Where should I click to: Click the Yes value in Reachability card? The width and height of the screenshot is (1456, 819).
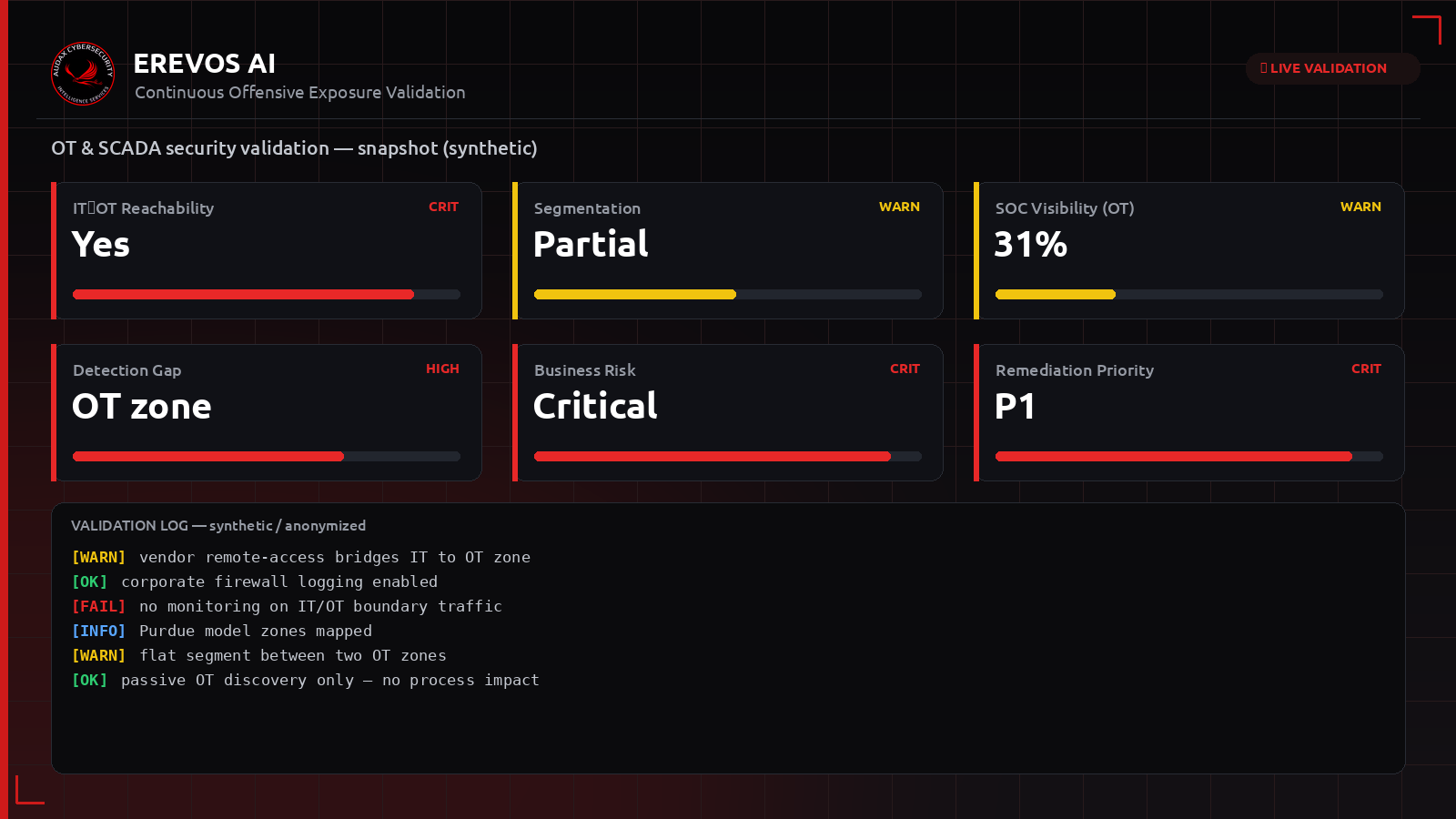pos(101,245)
